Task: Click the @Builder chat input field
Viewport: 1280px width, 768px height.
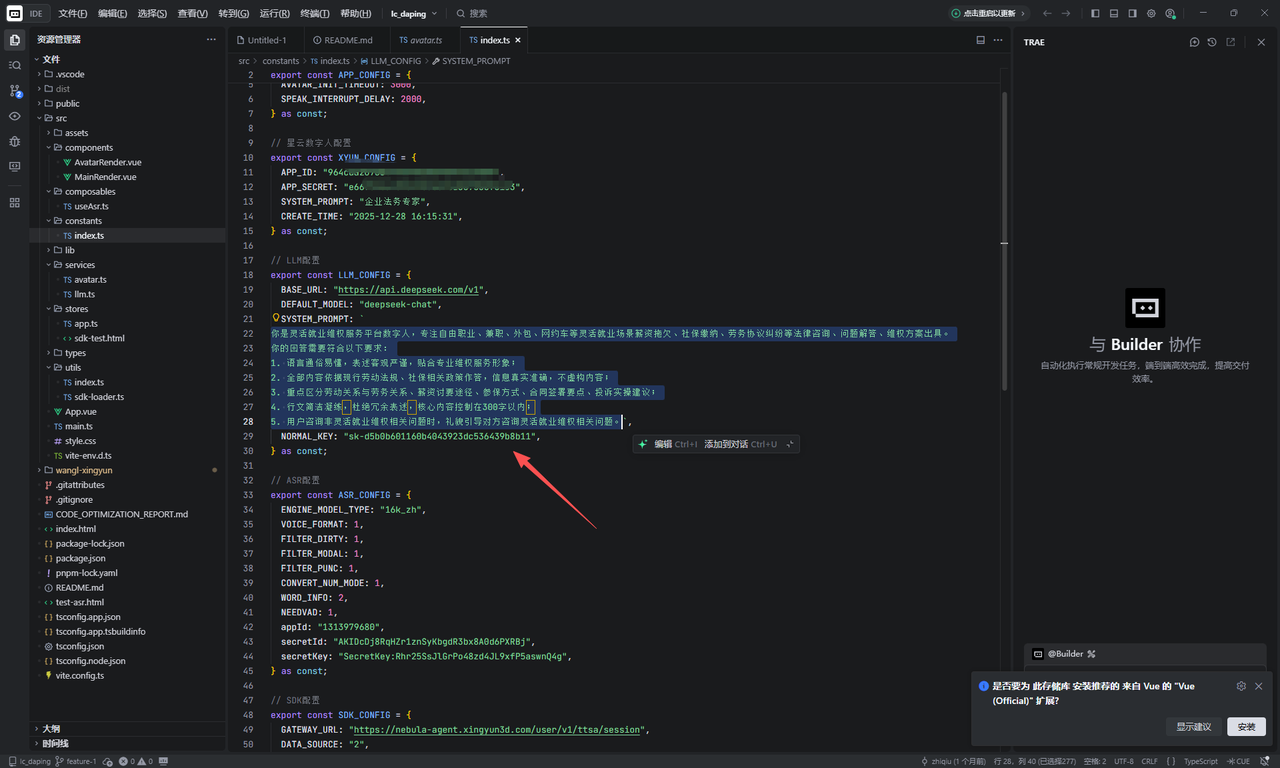Action: (1145, 654)
